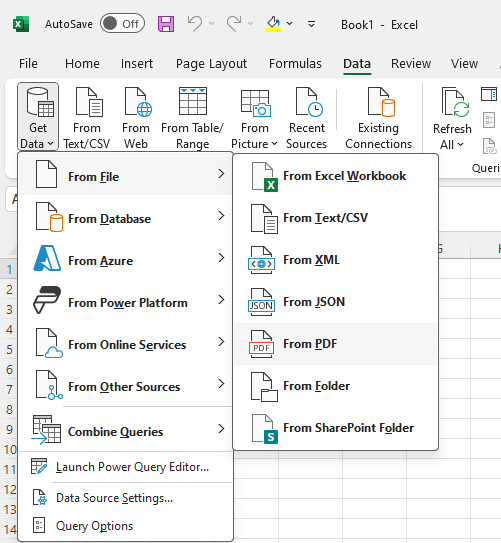Click the Properties icon beside Refresh All
The image size is (501, 543).
489,120
